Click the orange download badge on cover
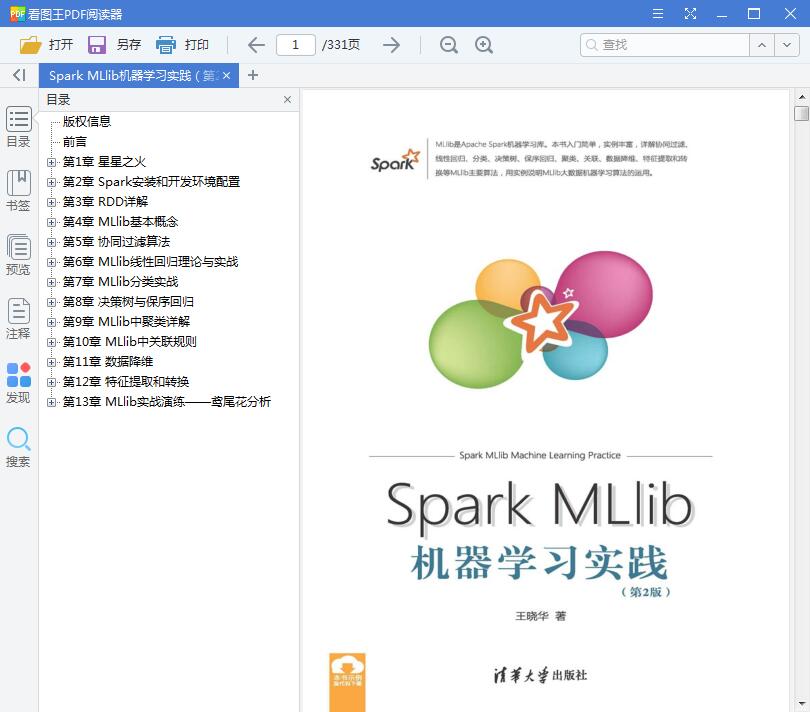 point(347,682)
